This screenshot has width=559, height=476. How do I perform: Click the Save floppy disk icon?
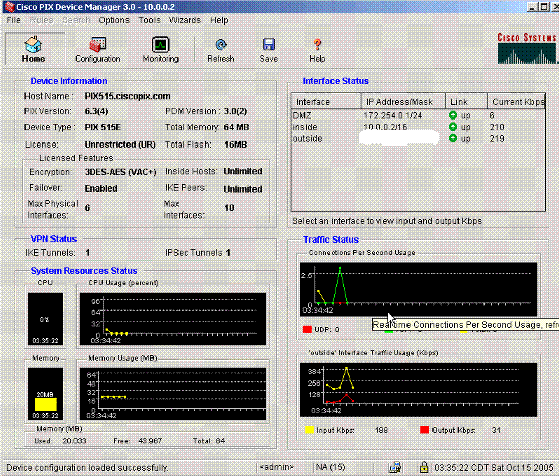click(268, 45)
